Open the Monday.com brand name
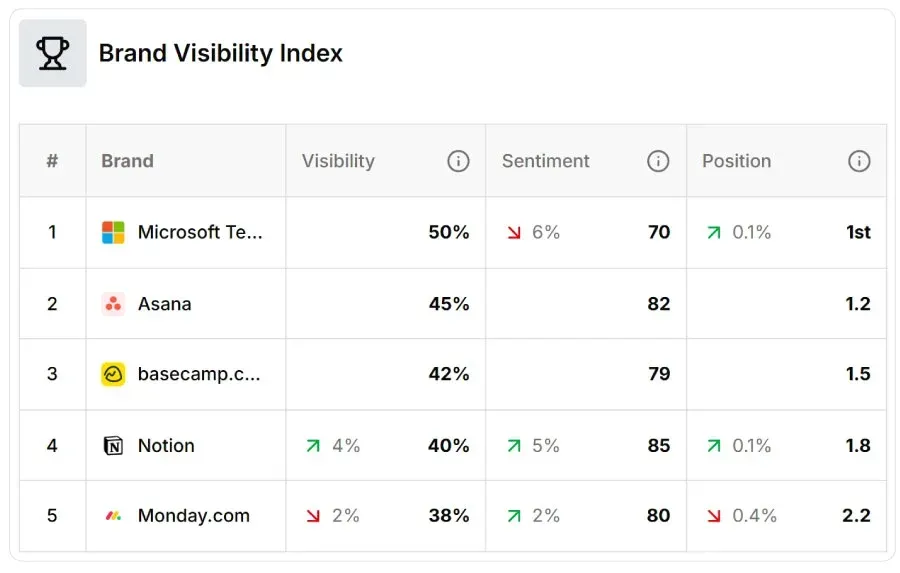 194,516
